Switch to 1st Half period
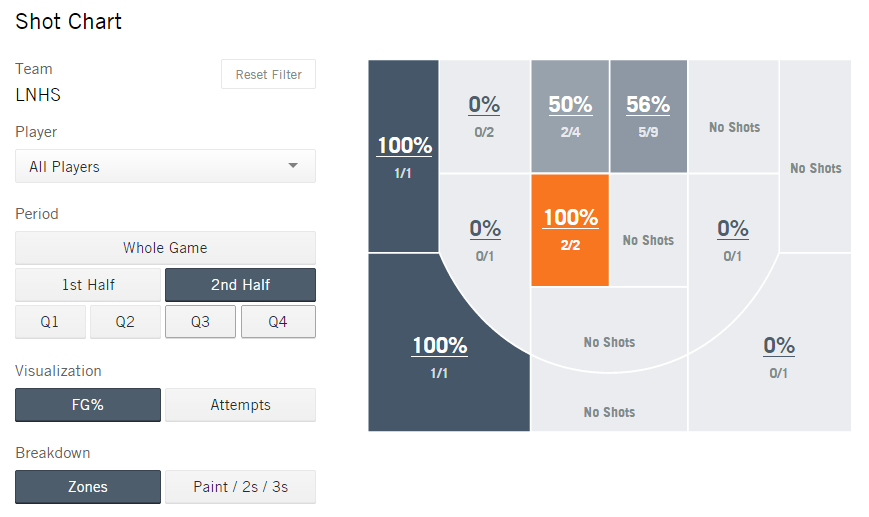 click(88, 285)
